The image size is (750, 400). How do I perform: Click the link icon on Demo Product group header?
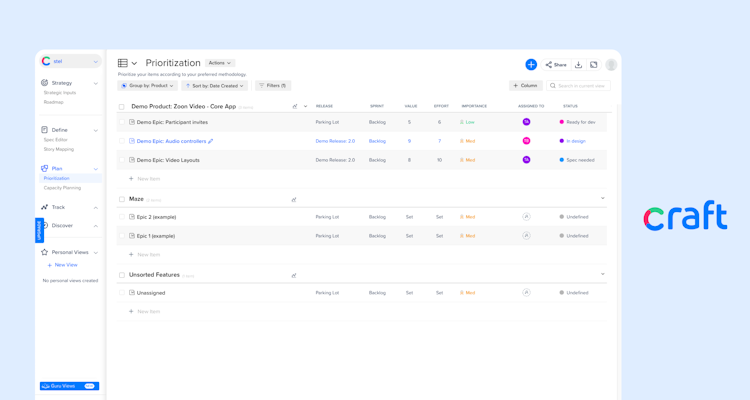click(295, 106)
